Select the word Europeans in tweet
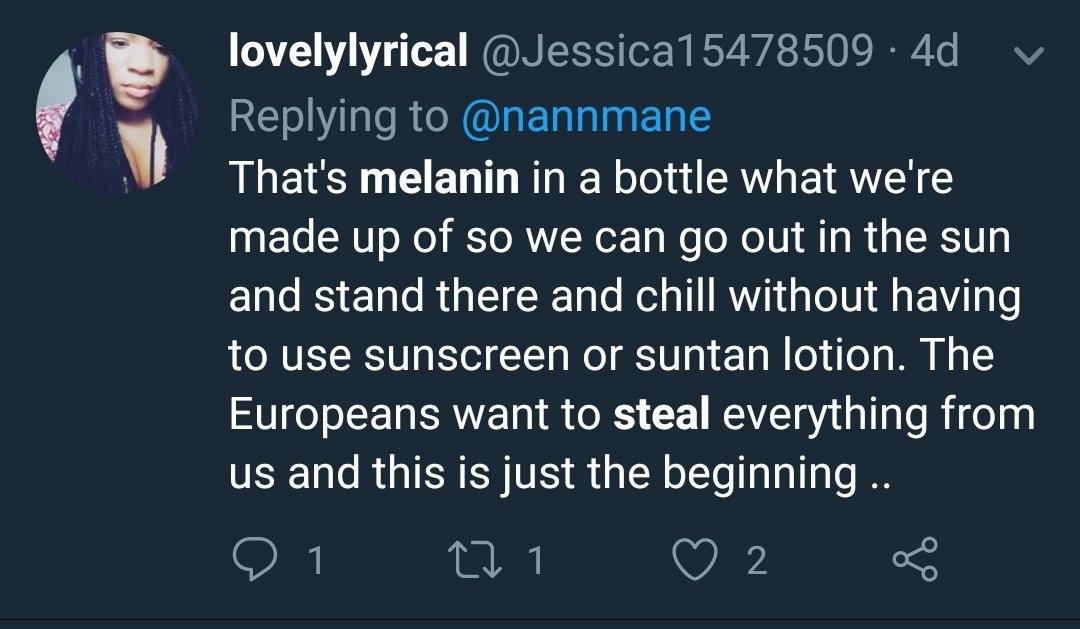This screenshot has width=1080, height=629. coord(334,415)
